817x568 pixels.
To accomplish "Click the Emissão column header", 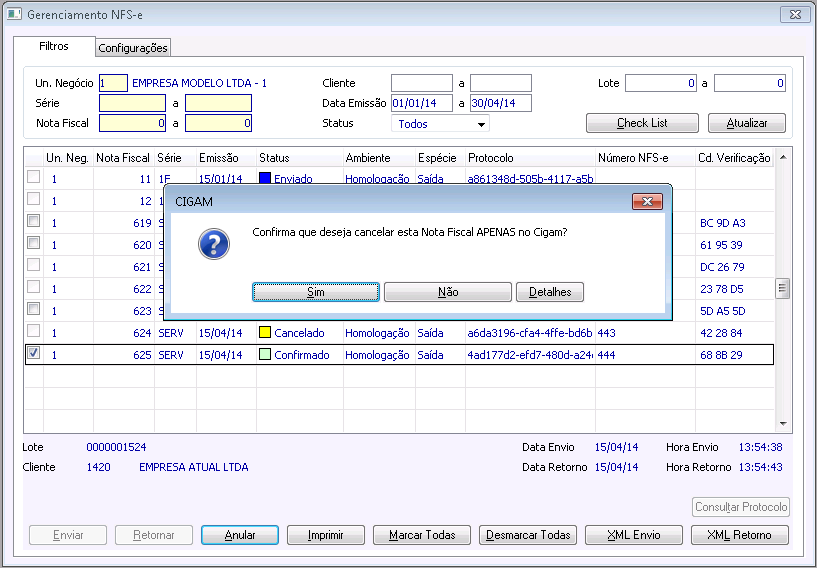I will coord(226,158).
